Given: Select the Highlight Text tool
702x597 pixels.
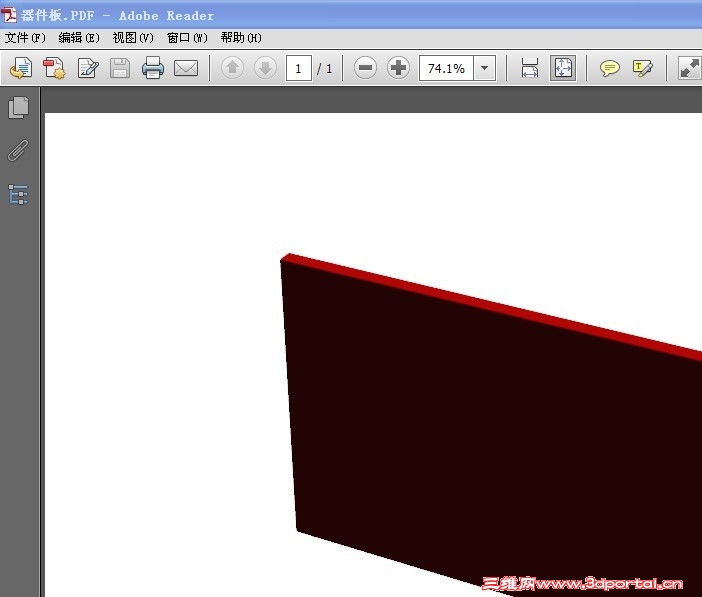Looking at the screenshot, I should (642, 68).
